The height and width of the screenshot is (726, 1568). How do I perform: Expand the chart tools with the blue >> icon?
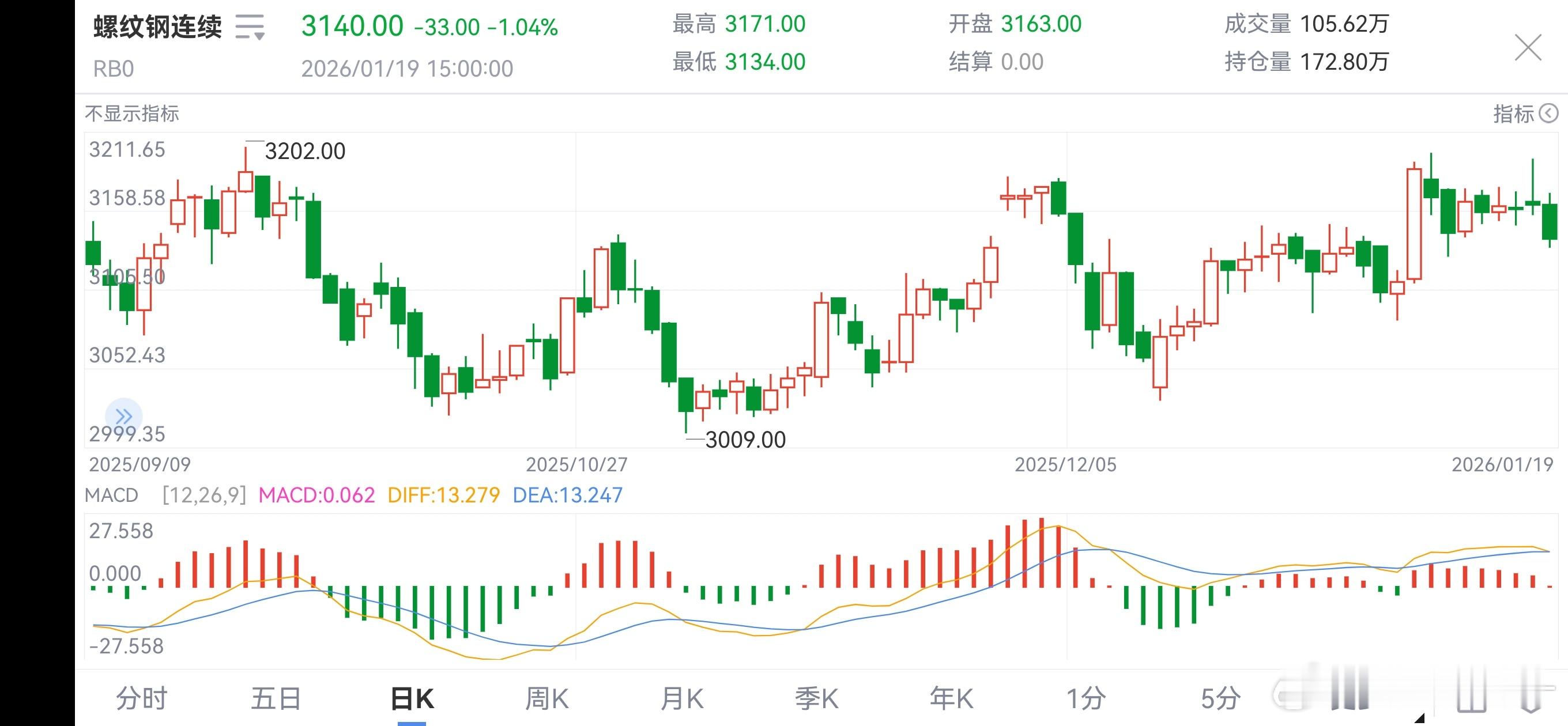124,416
